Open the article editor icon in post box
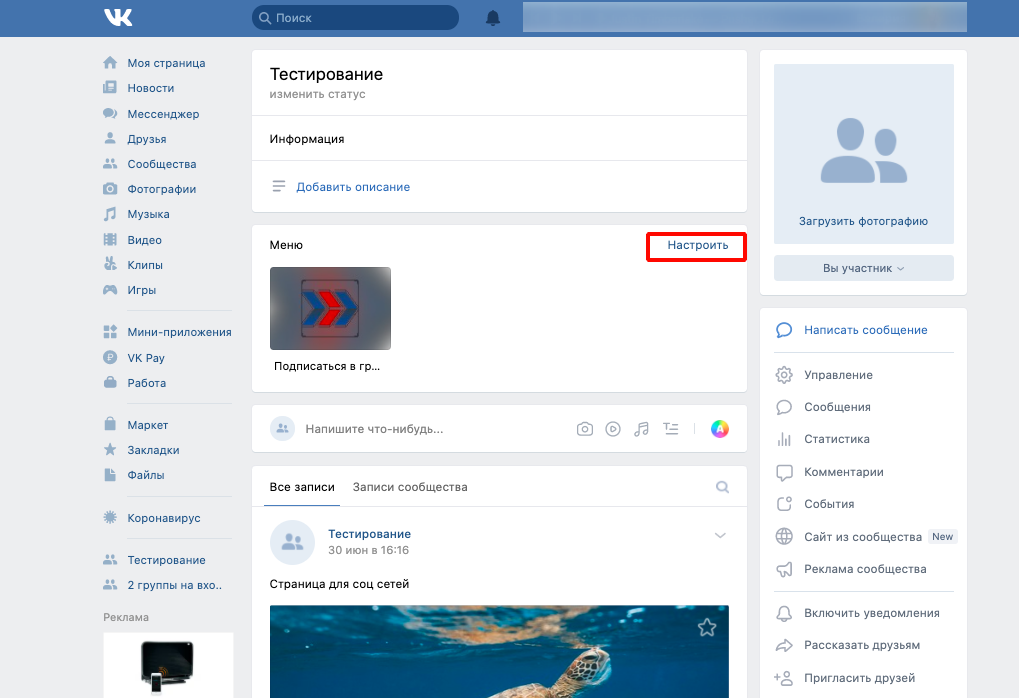Viewport: 1019px width, 698px height. pos(671,429)
